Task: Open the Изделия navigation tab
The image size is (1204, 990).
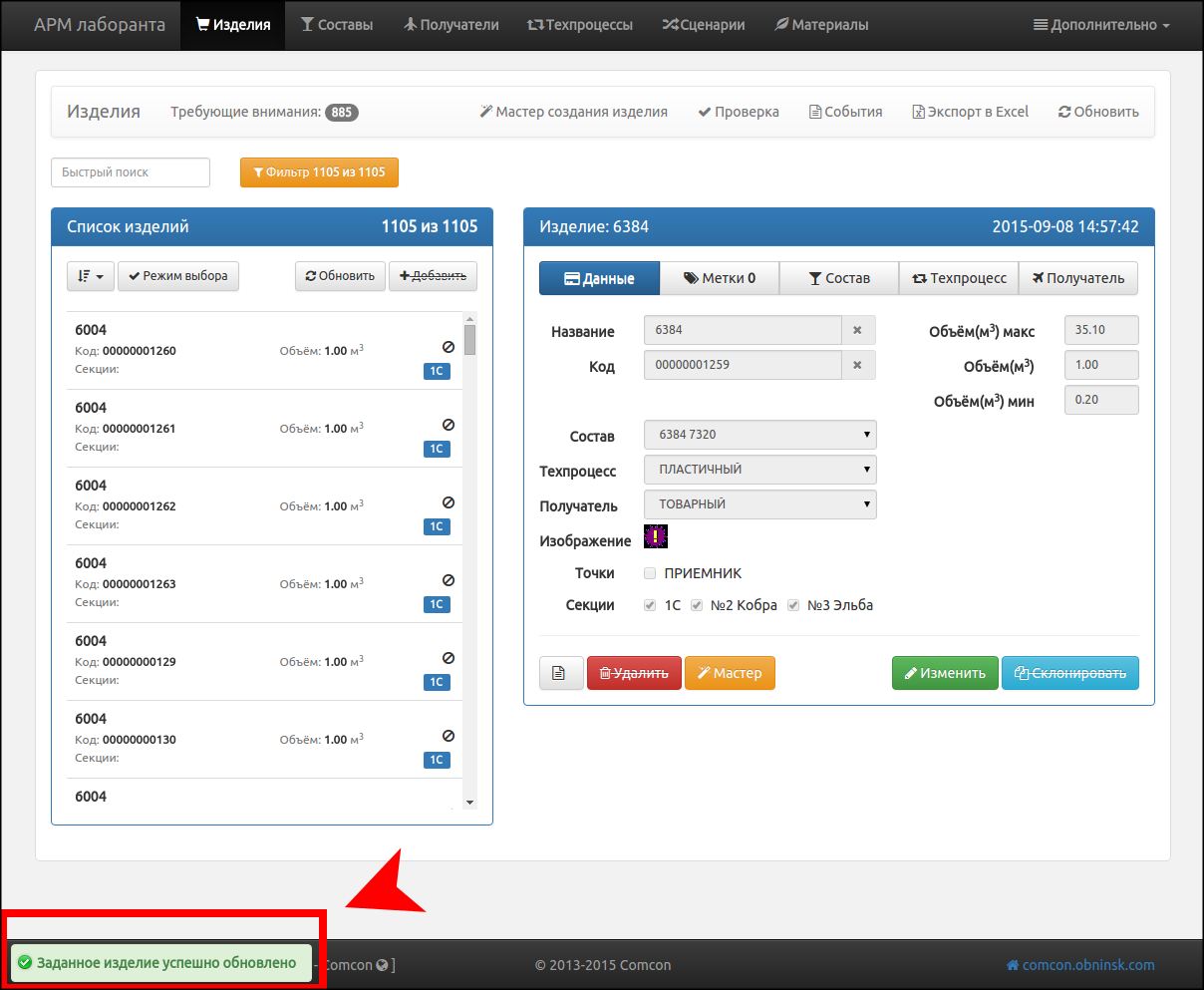Action: (x=232, y=25)
